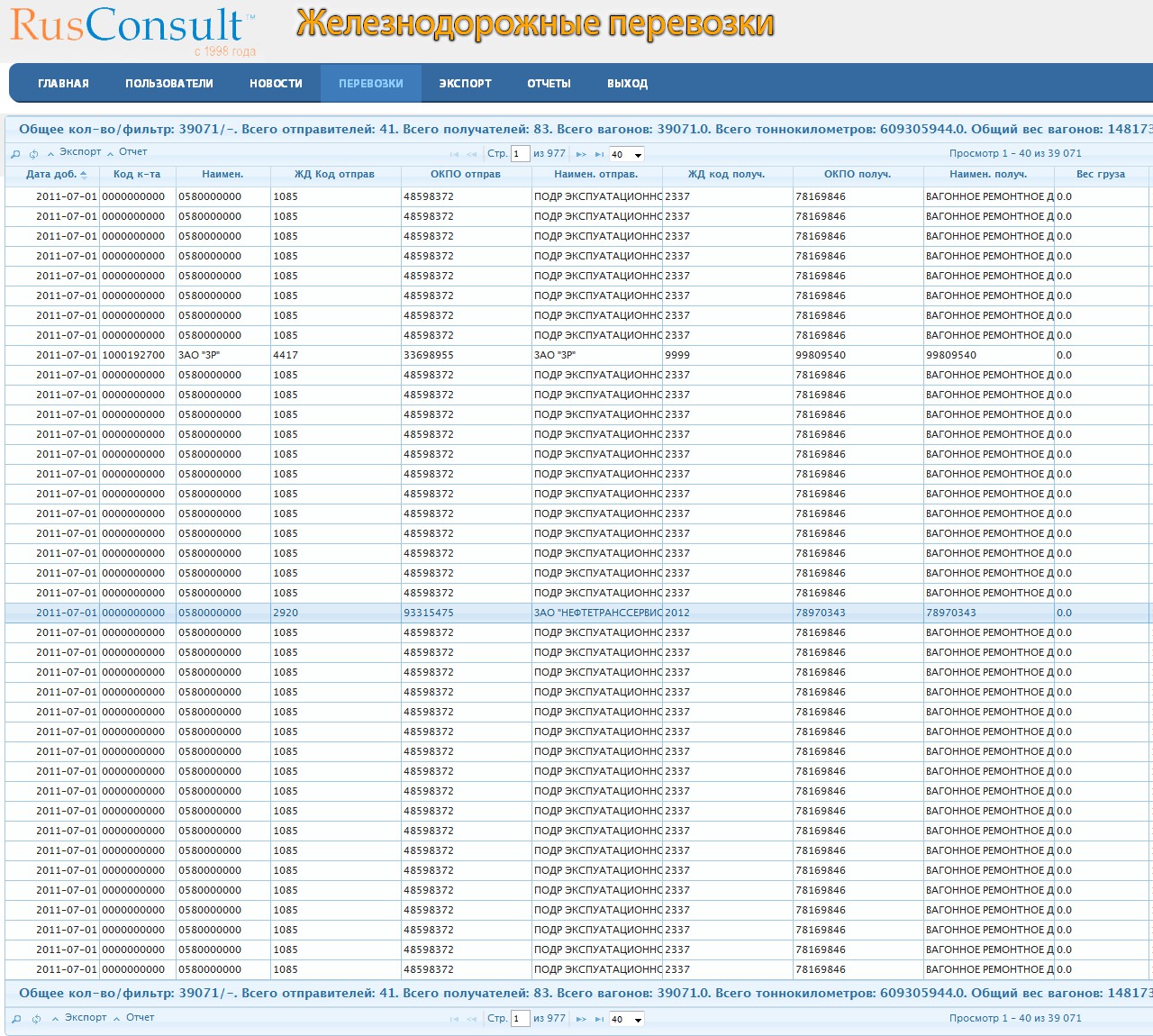
Task: Open rows-per-page dropdown in bottom pager
Action: click(x=627, y=1020)
